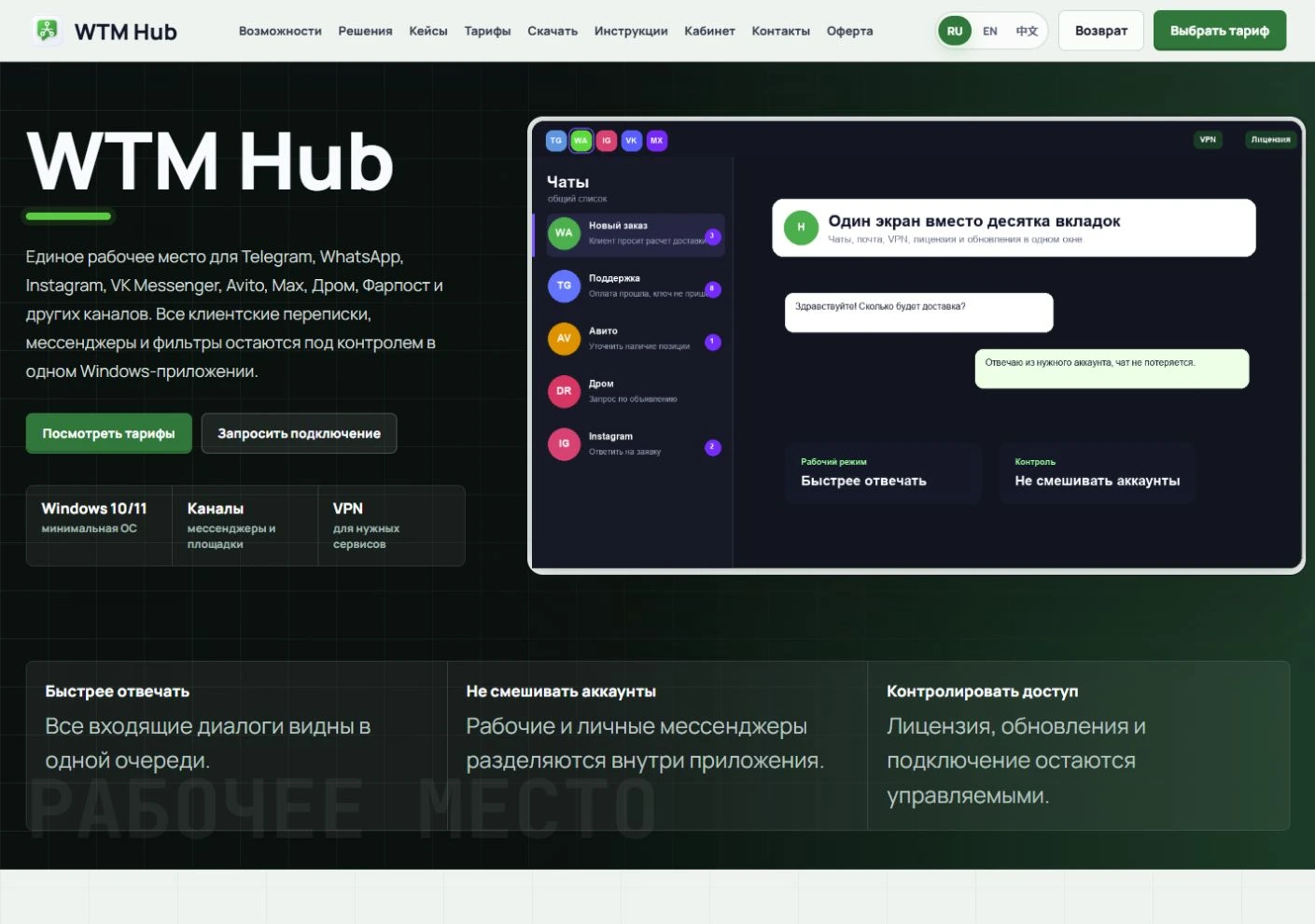The image size is (1315, 924).
Task: Click the VPN badge in mockup
Action: click(x=1208, y=140)
